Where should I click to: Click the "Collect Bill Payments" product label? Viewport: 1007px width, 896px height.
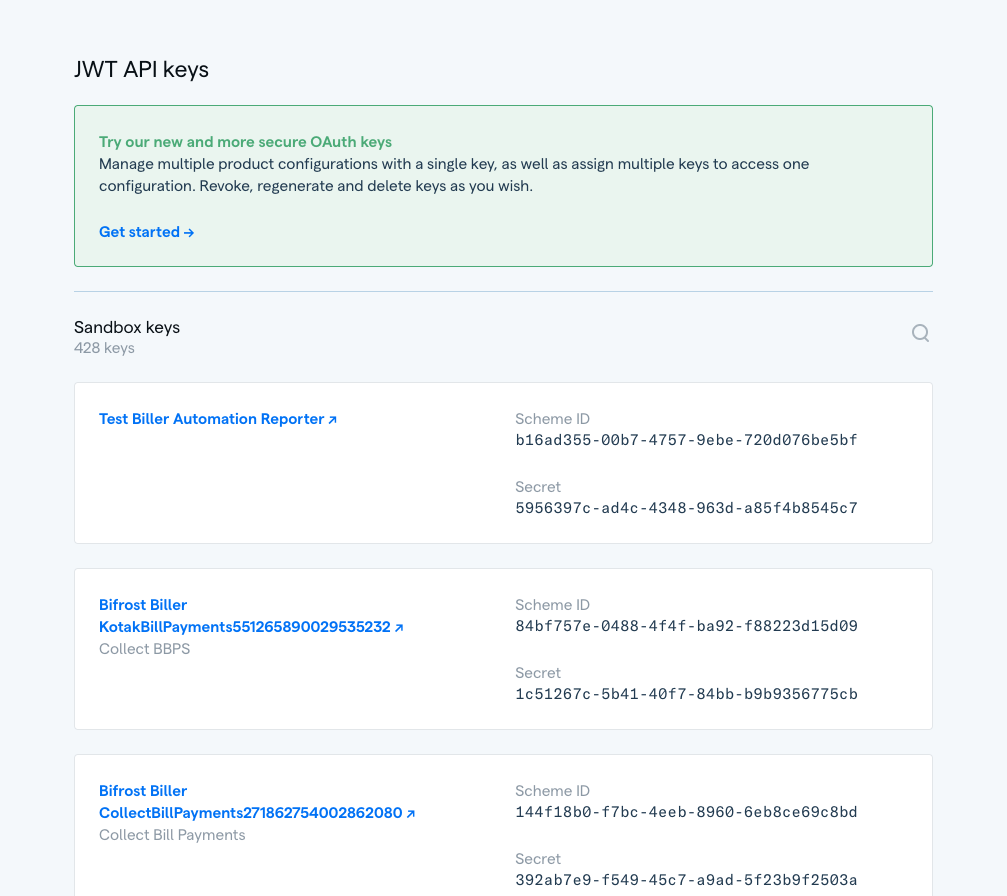point(172,835)
